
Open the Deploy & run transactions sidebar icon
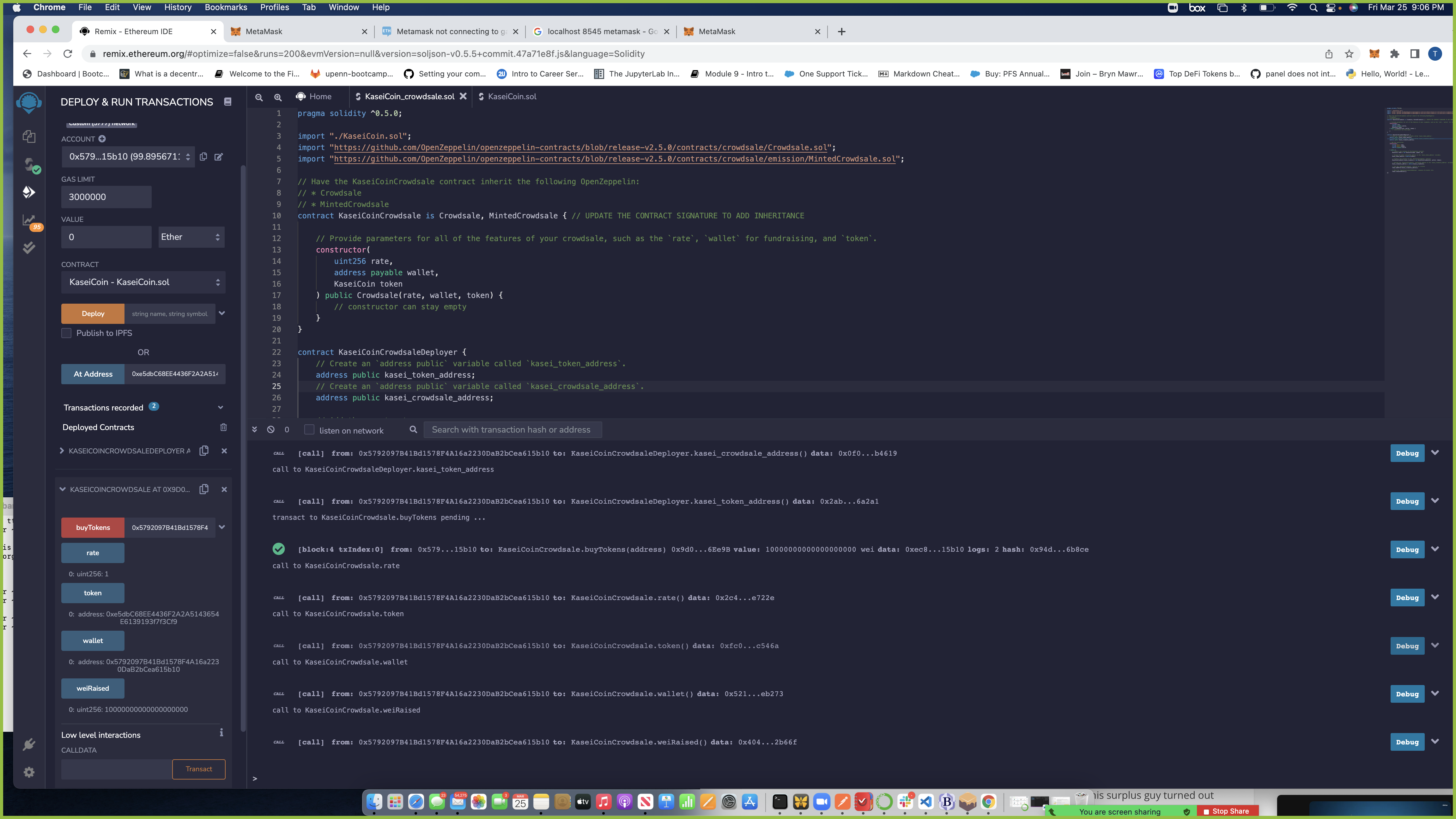[x=29, y=192]
